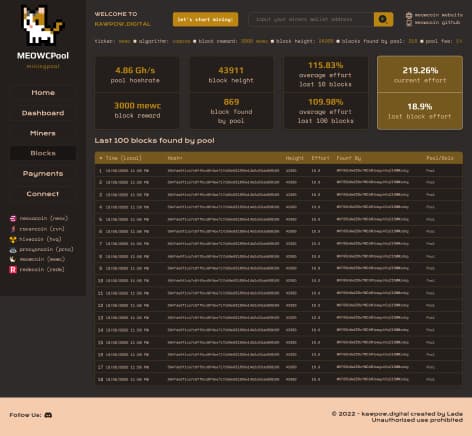
Task: Click the ravencoin coin icon
Action: click(x=13, y=229)
